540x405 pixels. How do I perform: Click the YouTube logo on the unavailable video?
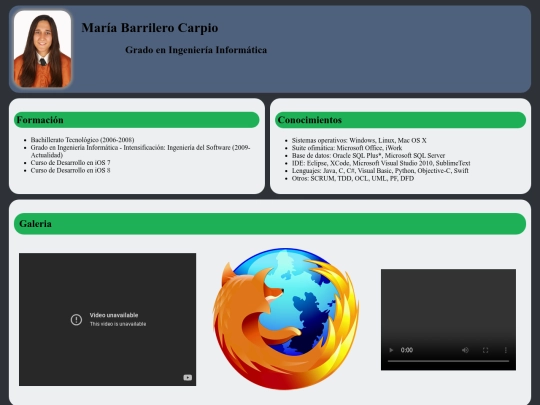tap(188, 377)
